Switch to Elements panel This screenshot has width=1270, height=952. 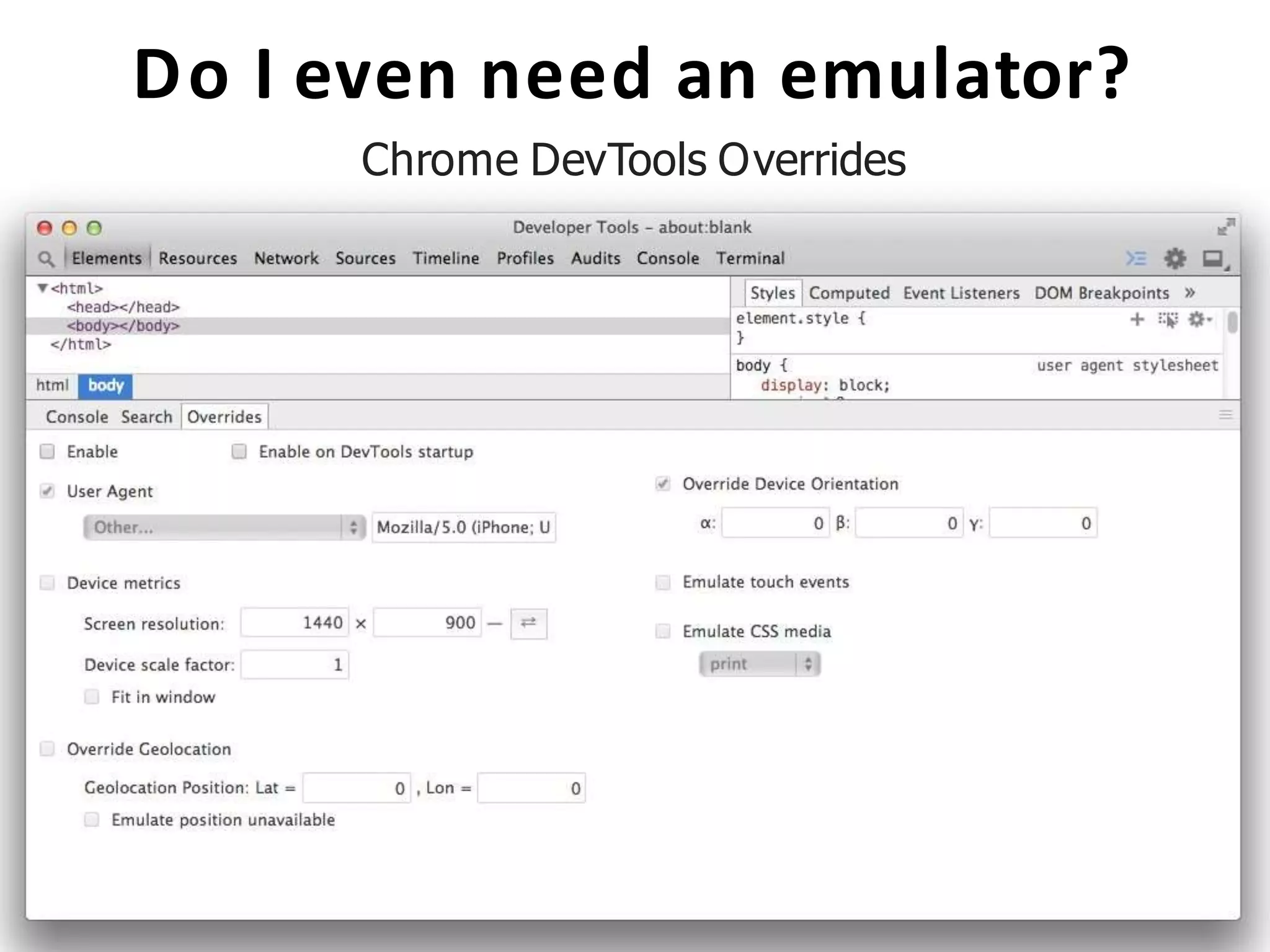tap(107, 258)
